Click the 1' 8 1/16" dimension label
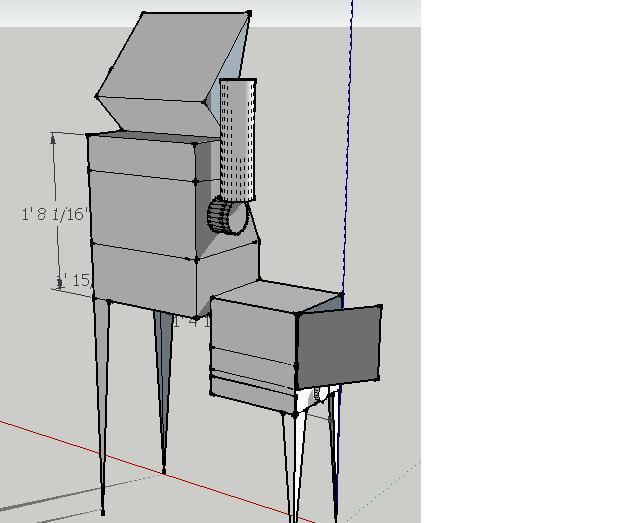The height and width of the screenshot is (523, 640). 56,213
